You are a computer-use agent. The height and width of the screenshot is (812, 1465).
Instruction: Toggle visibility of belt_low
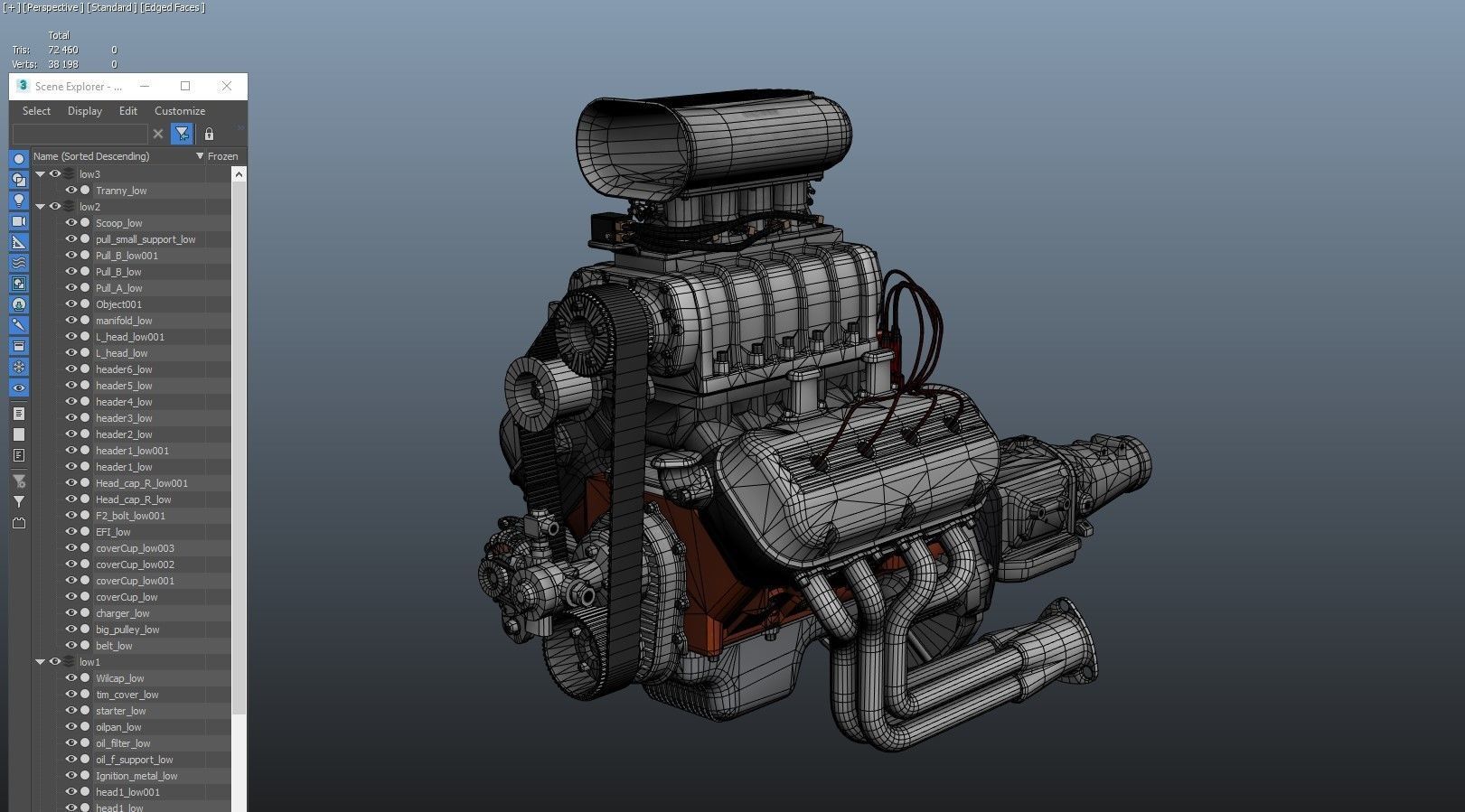pyautogui.click(x=70, y=646)
